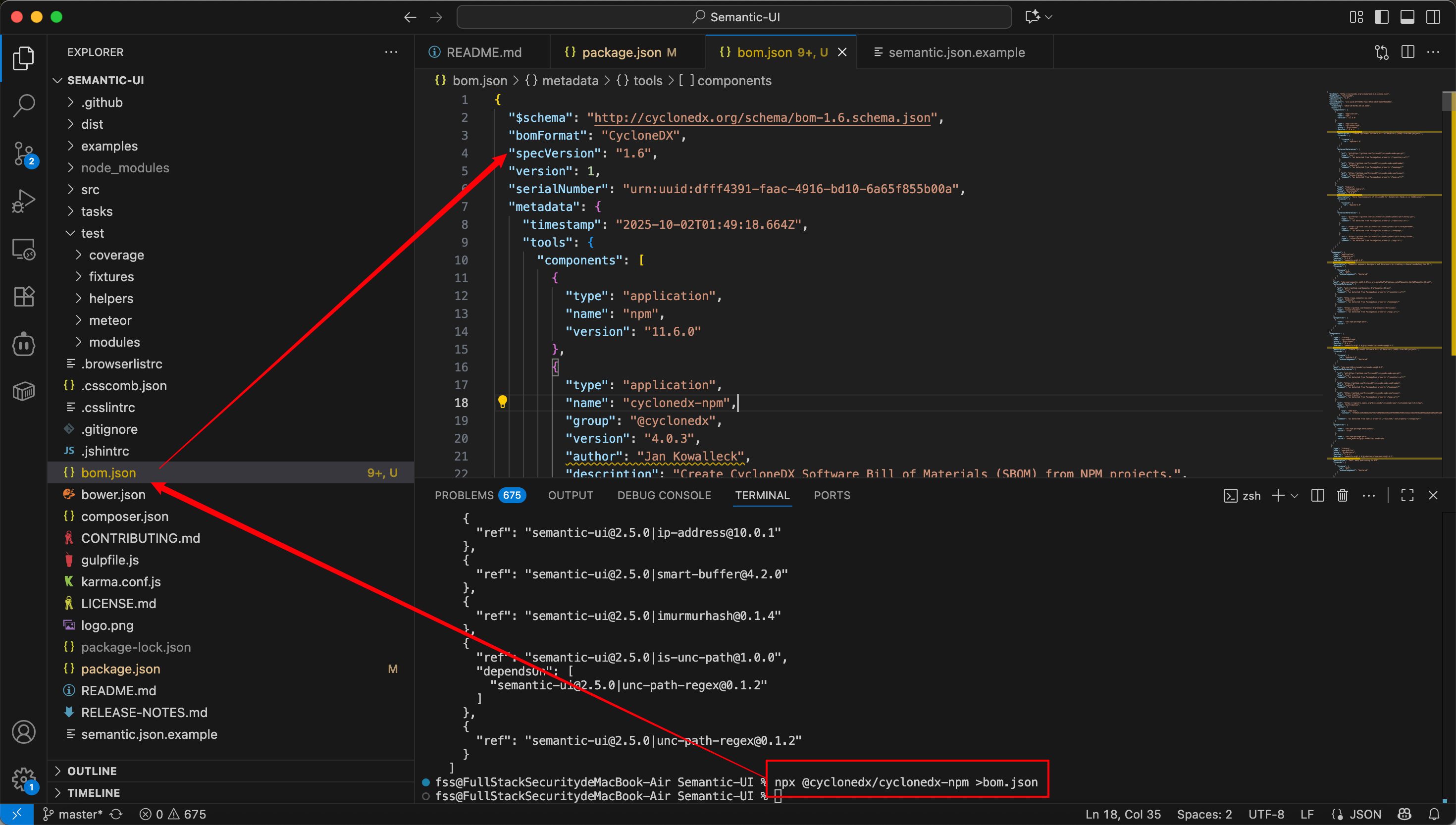Image resolution: width=1456 pixels, height=825 pixels.
Task: Kill terminal with the trash icon
Action: [x=1342, y=495]
